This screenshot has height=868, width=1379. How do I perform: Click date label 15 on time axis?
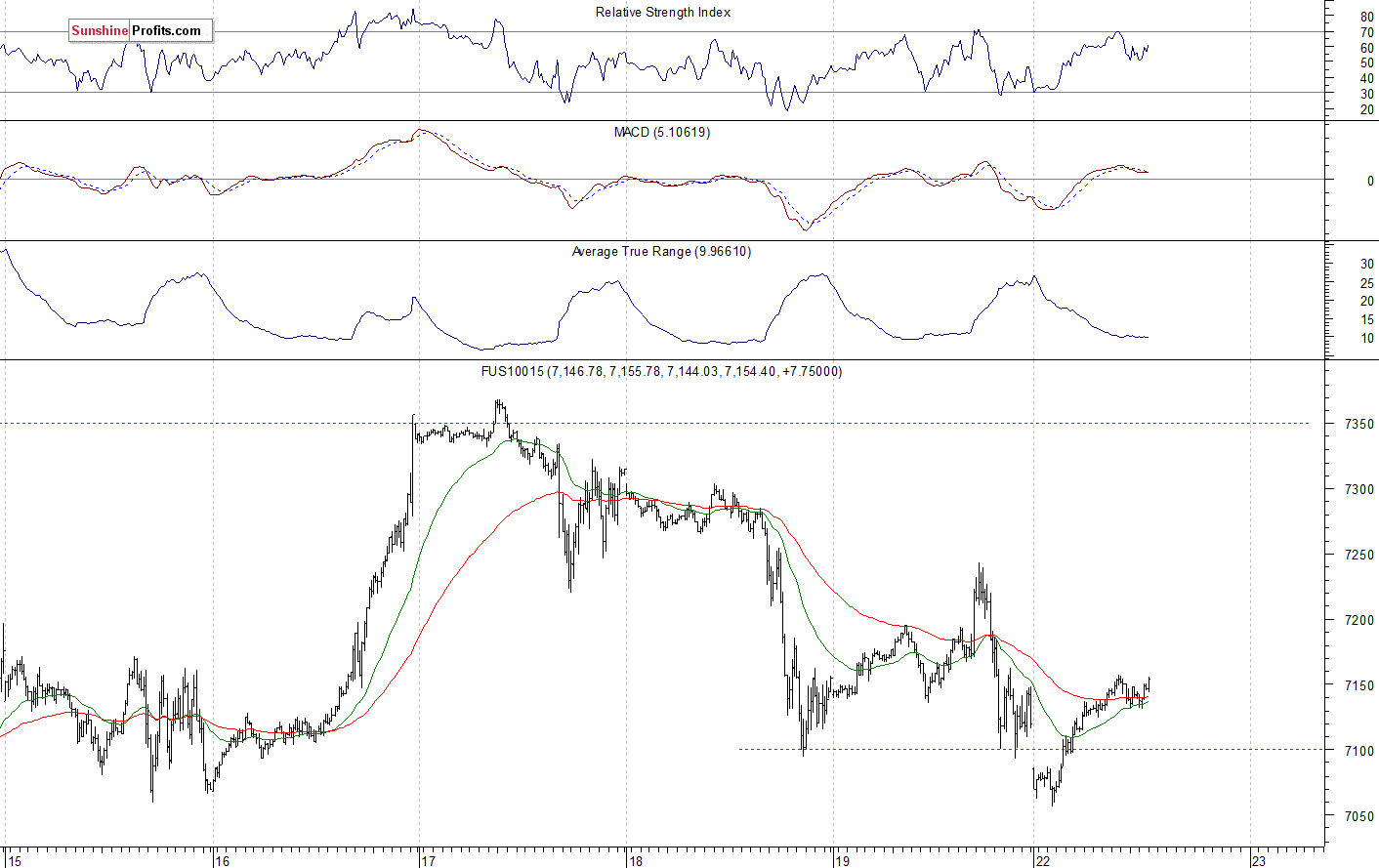point(14,861)
